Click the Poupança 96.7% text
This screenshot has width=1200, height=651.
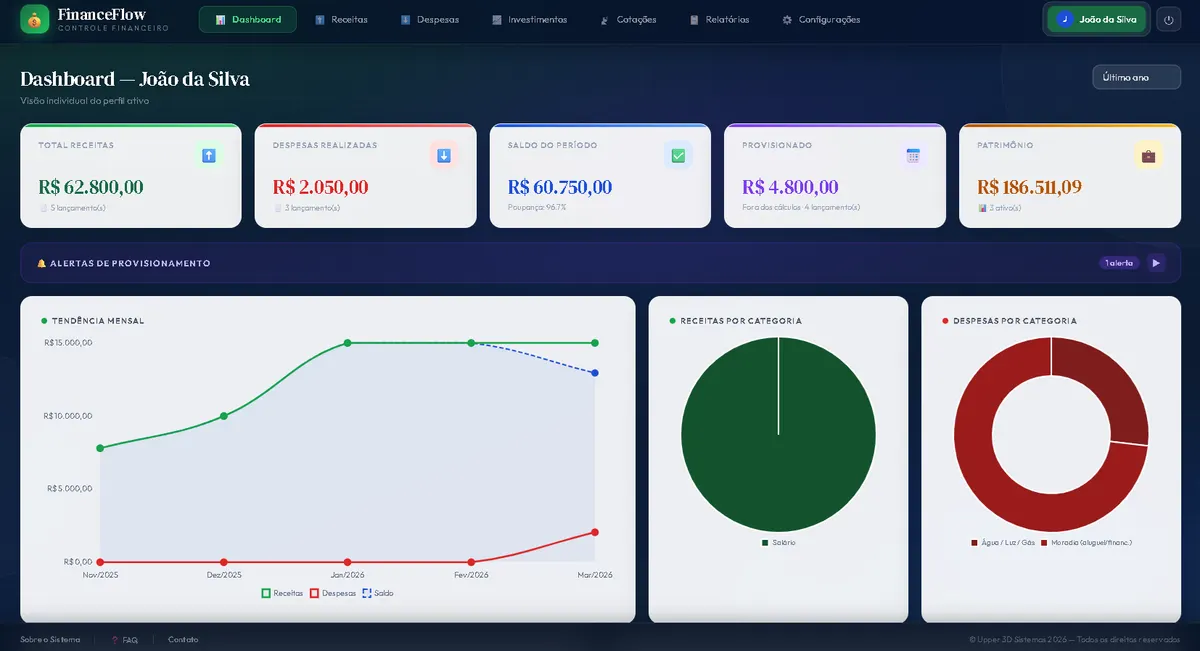coord(537,208)
